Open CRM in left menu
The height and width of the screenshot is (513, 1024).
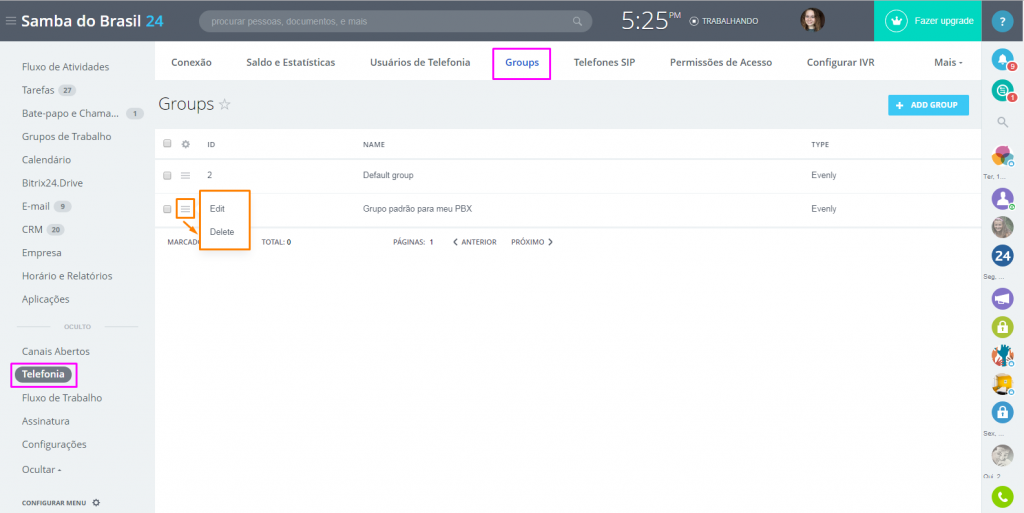click(x=32, y=230)
